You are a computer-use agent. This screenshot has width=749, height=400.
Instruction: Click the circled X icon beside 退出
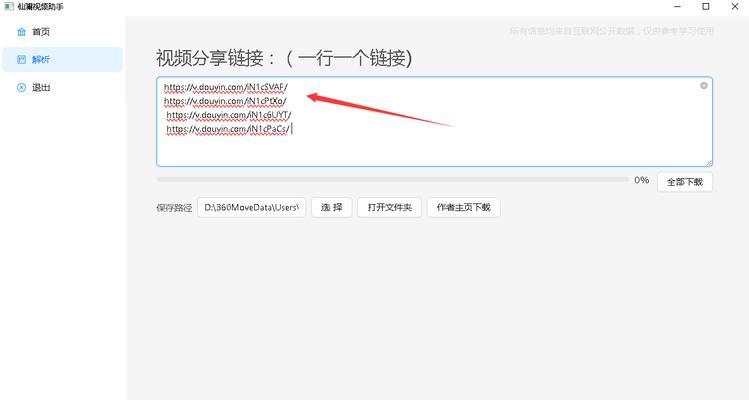point(21,87)
